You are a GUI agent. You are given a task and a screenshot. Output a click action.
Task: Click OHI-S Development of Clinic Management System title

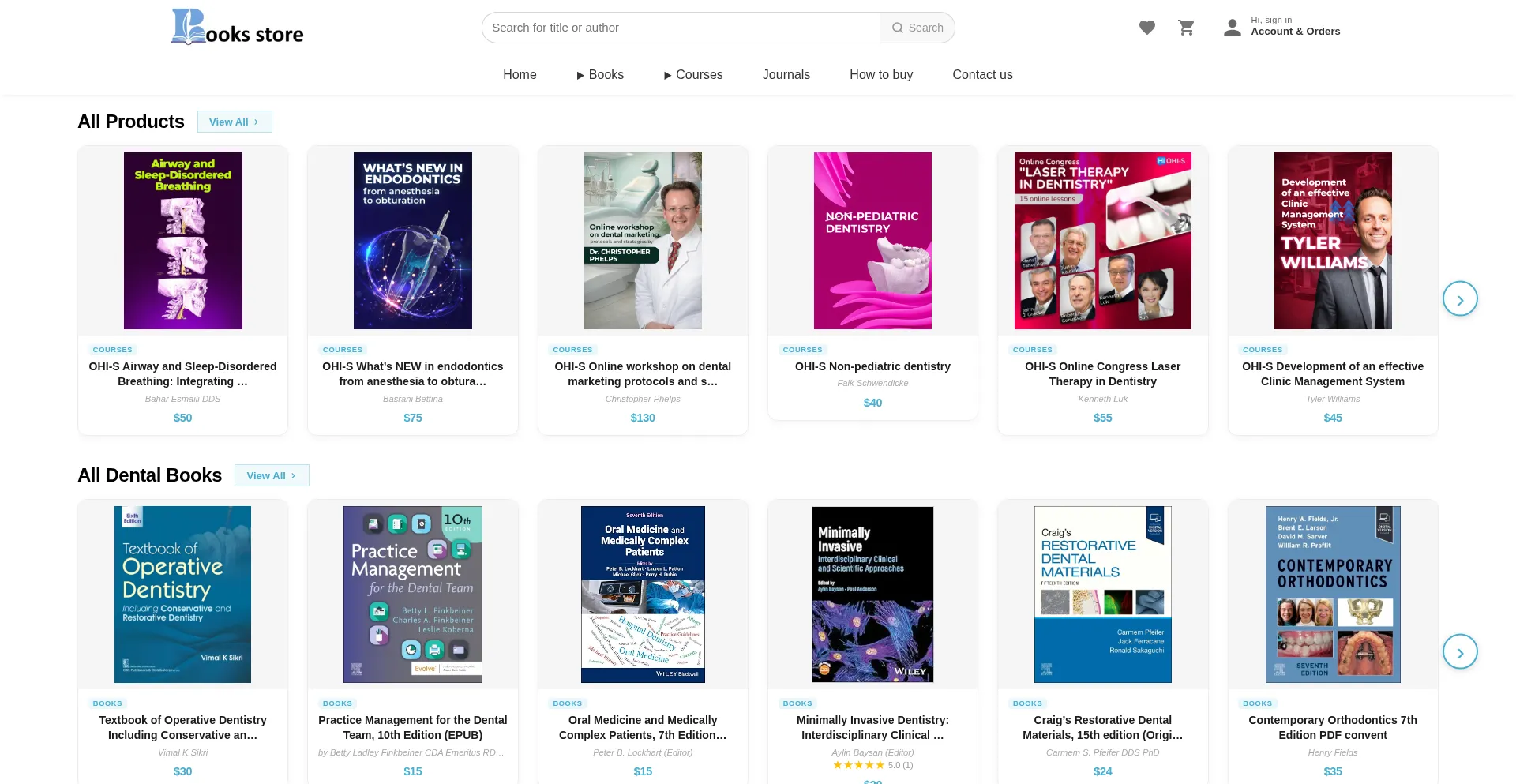pos(1333,373)
